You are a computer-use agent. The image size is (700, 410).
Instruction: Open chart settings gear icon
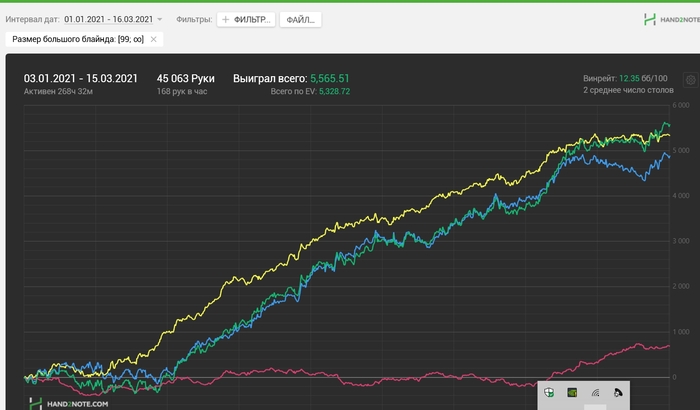tap(691, 80)
